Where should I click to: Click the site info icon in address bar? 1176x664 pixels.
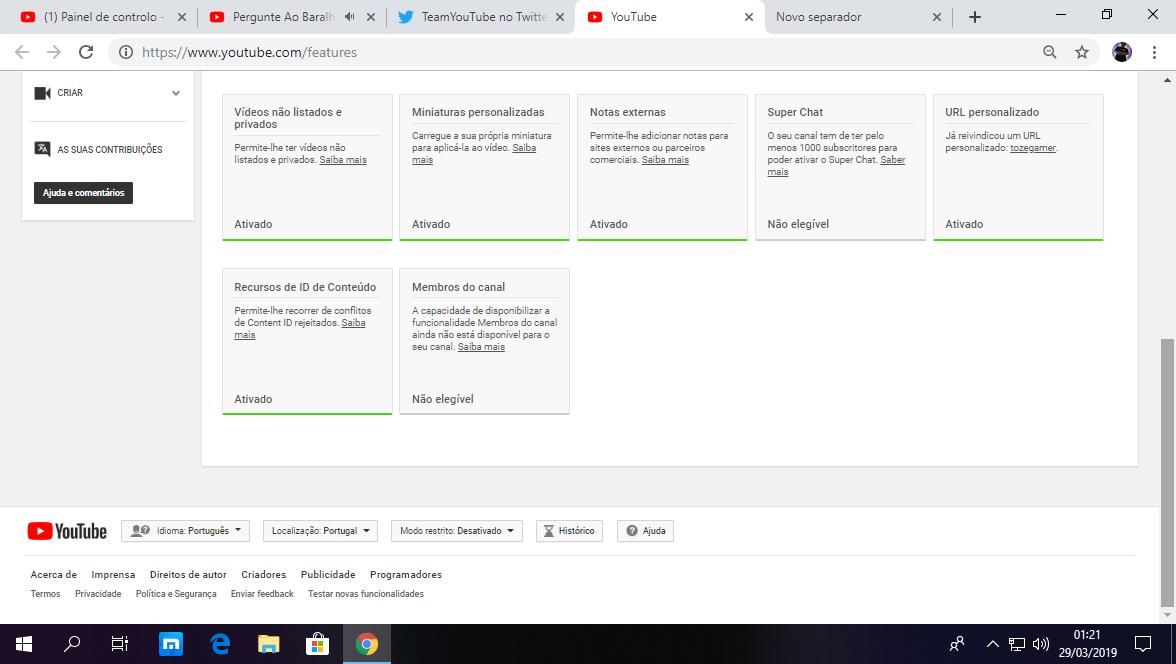126,52
